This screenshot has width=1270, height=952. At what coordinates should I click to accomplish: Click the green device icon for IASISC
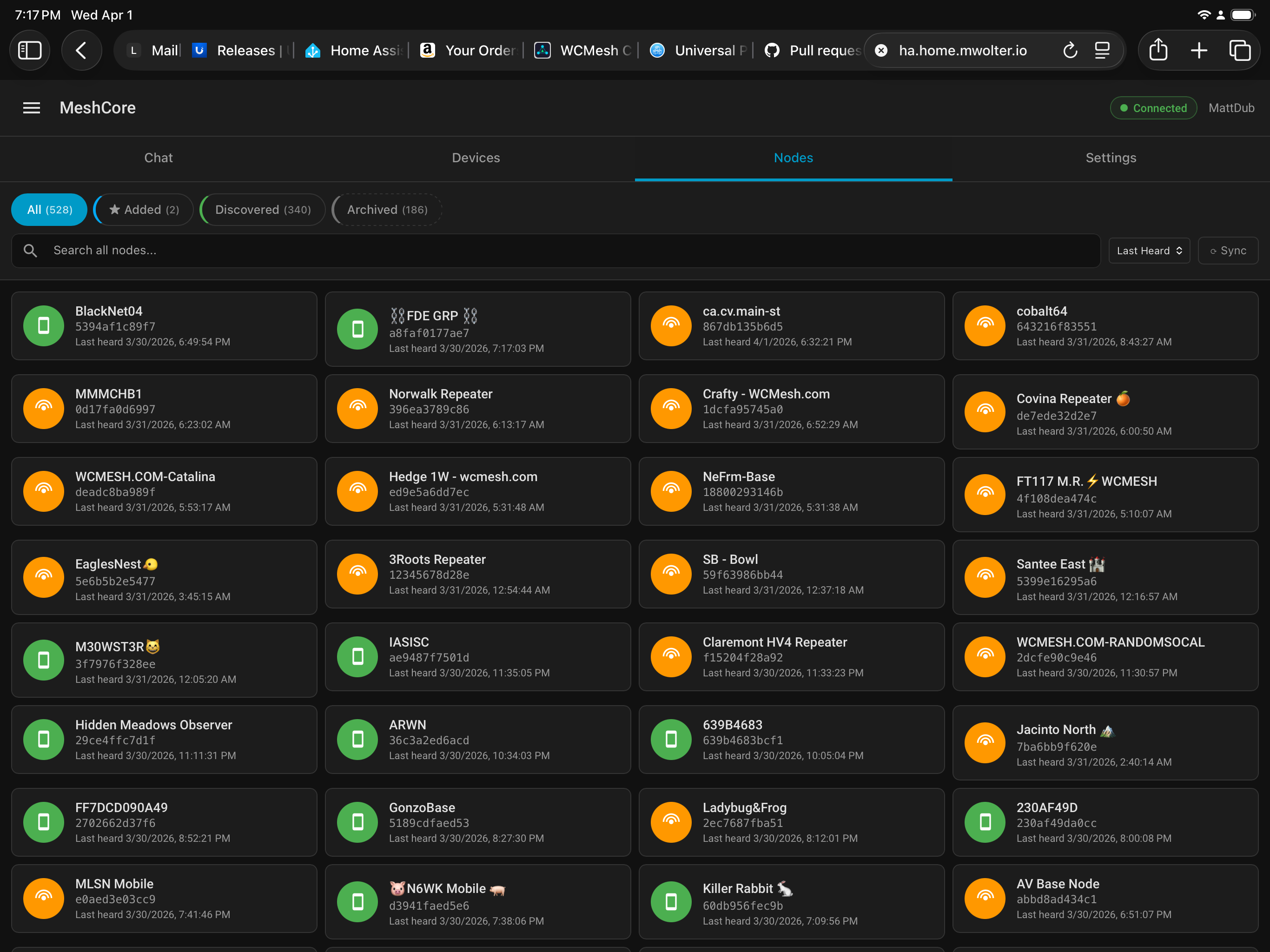pyautogui.click(x=357, y=657)
